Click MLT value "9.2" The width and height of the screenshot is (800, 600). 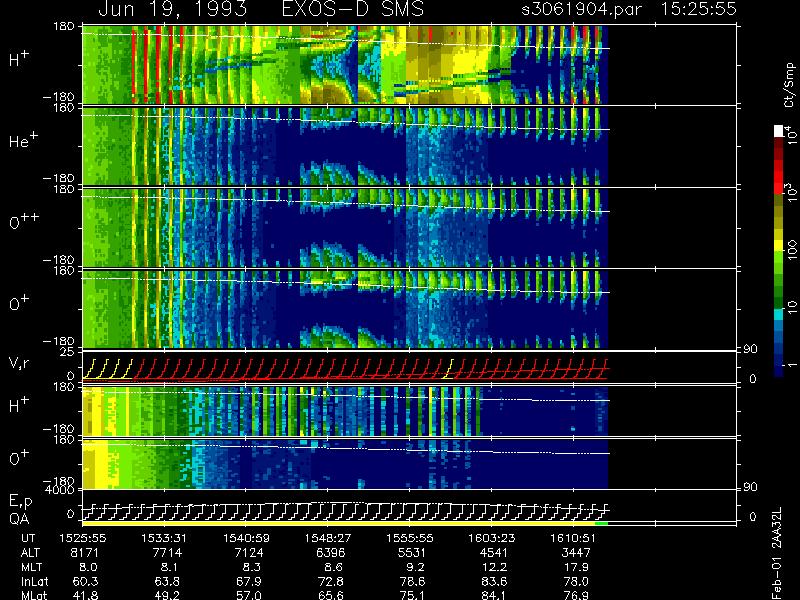[x=415, y=567]
